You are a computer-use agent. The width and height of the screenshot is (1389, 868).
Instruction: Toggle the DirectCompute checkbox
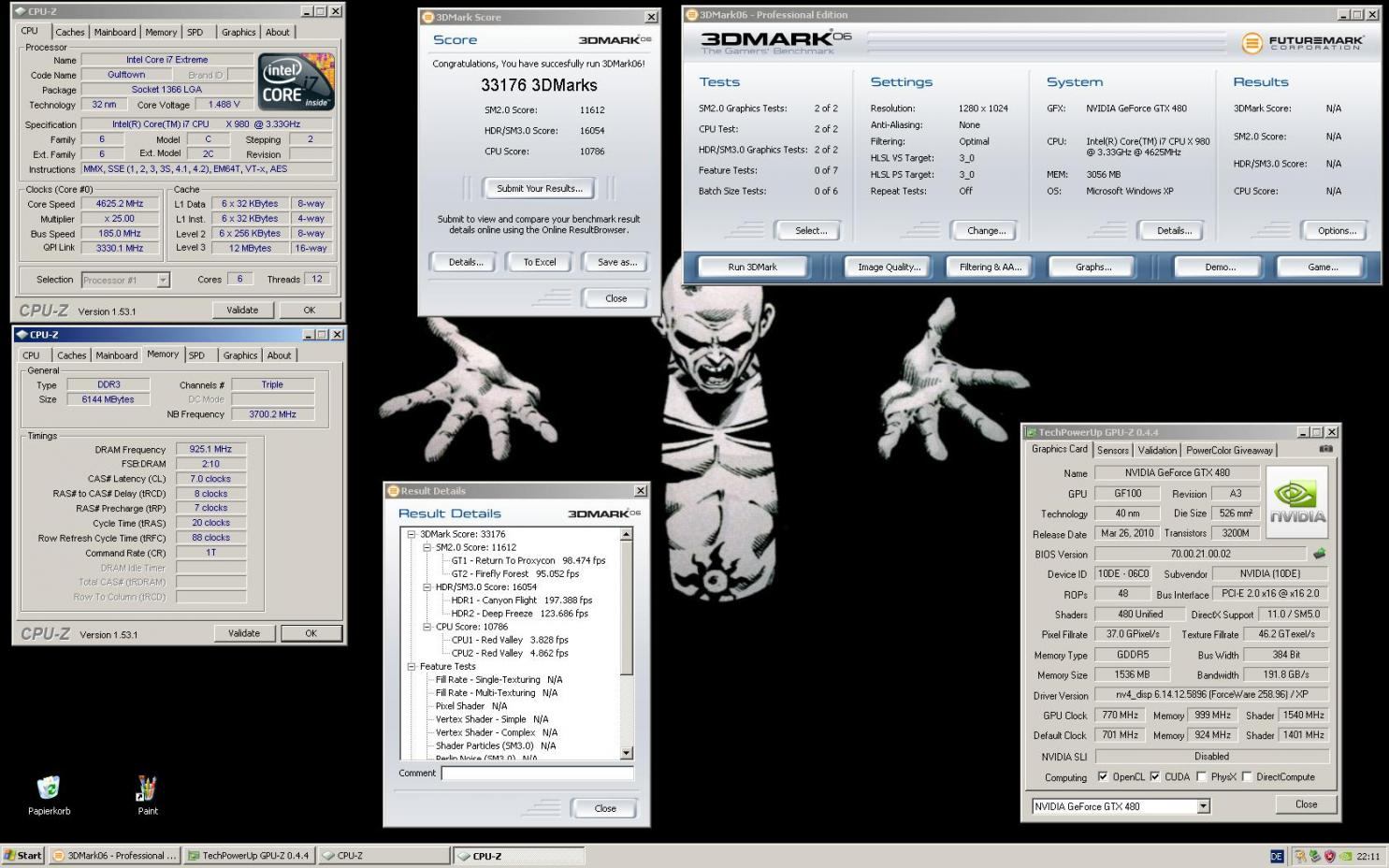pos(1247,776)
